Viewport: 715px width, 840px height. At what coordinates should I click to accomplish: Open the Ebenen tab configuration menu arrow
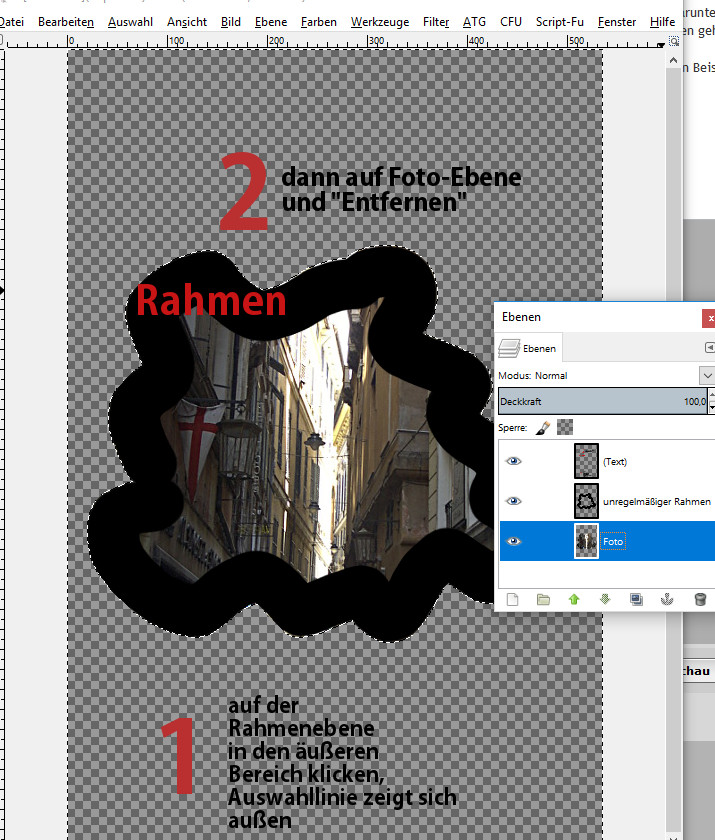click(709, 347)
